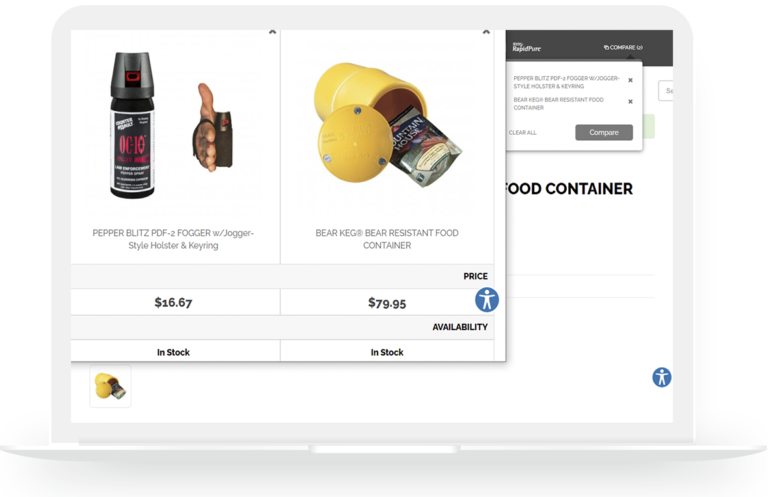Remove the Pepper Blitz column using its top-corner icon
The image size is (768, 497).
[x=272, y=33]
